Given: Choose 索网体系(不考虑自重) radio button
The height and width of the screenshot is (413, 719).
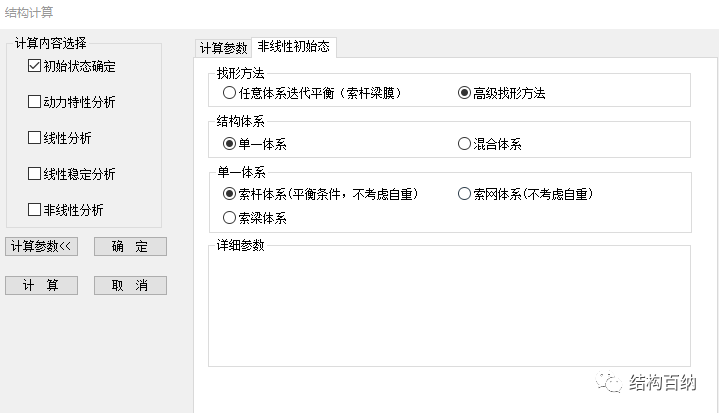Looking at the screenshot, I should tap(464, 194).
